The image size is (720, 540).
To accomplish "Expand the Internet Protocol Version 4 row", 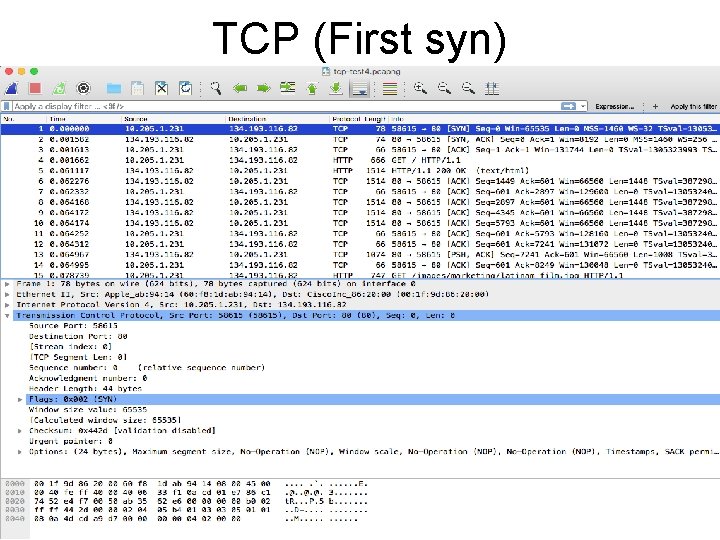I will point(7,305).
